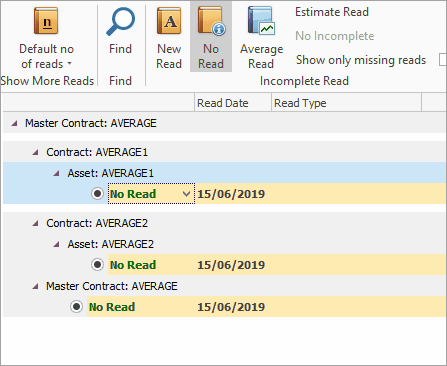Select Asset: AVERAGE2 label
Image resolution: width=447 pixels, height=366 pixels.
point(111,244)
